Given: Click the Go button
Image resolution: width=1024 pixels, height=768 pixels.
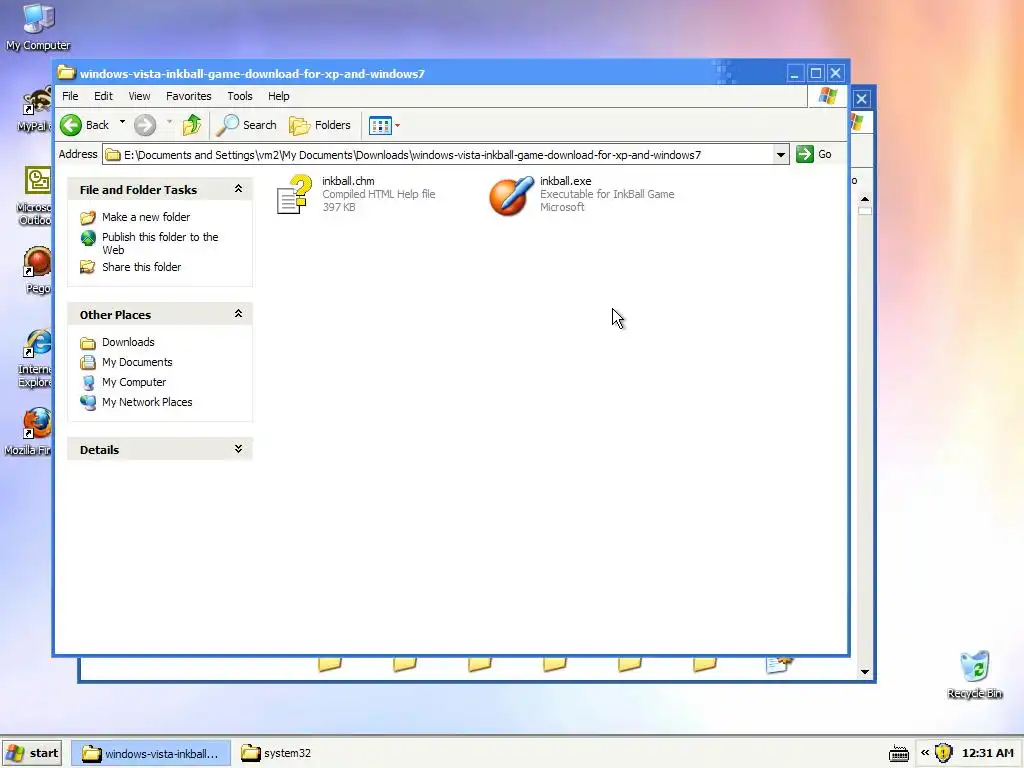Looking at the screenshot, I should tap(814, 154).
